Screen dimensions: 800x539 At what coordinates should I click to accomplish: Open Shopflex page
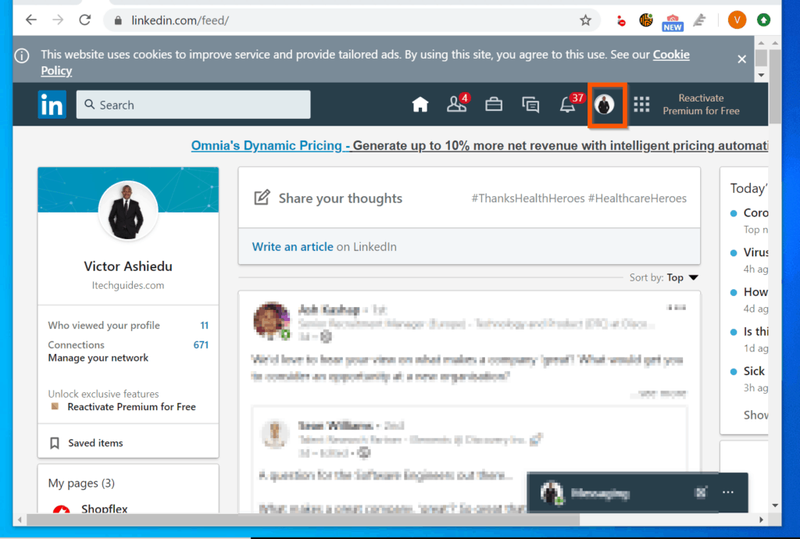click(104, 509)
